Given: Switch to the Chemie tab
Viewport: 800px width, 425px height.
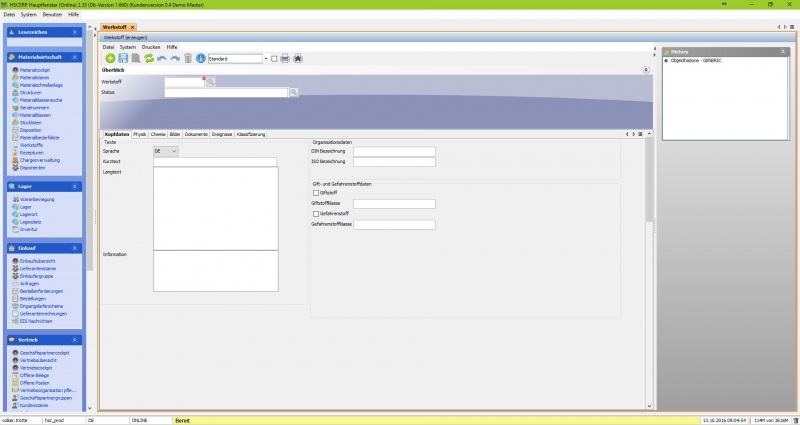Looking at the screenshot, I should pos(158,133).
